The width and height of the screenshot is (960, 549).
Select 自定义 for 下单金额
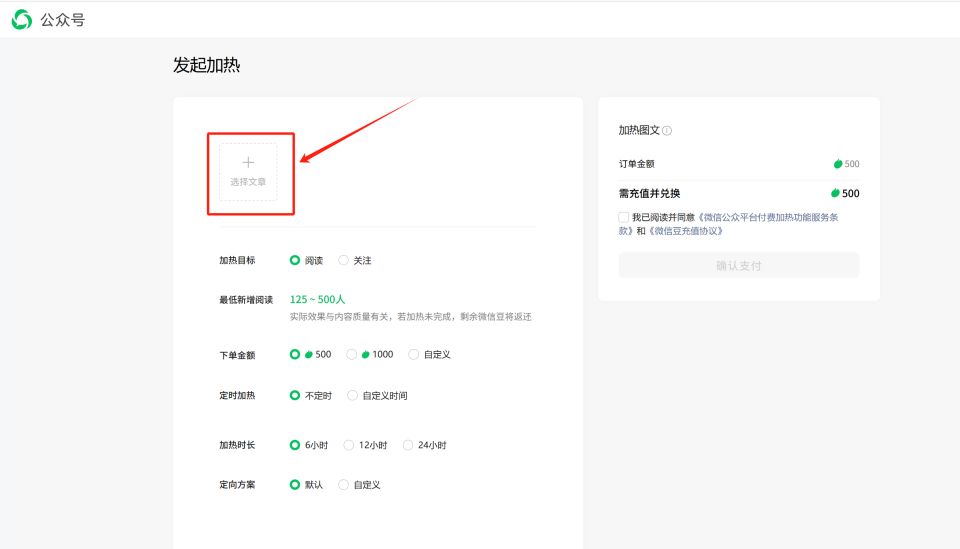[414, 354]
